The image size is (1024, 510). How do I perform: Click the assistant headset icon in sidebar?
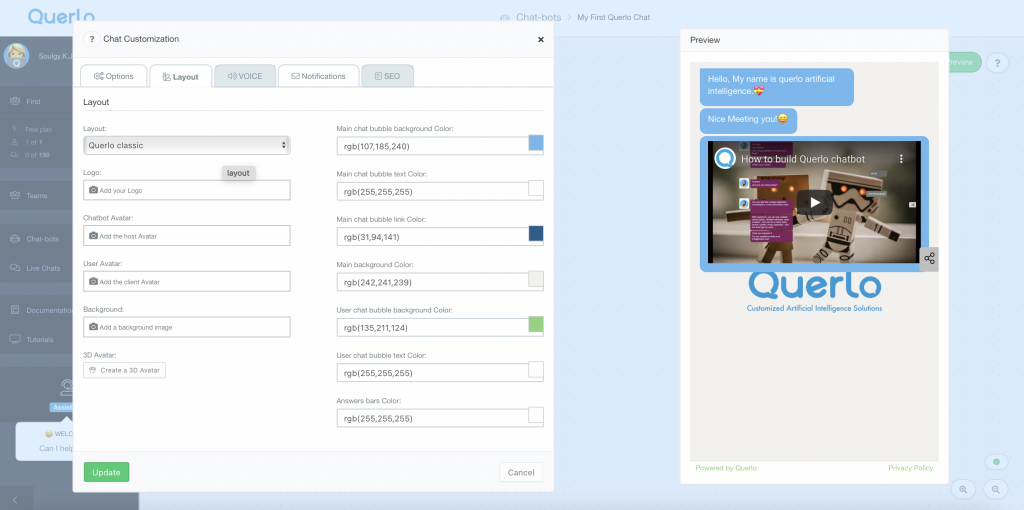click(66, 388)
